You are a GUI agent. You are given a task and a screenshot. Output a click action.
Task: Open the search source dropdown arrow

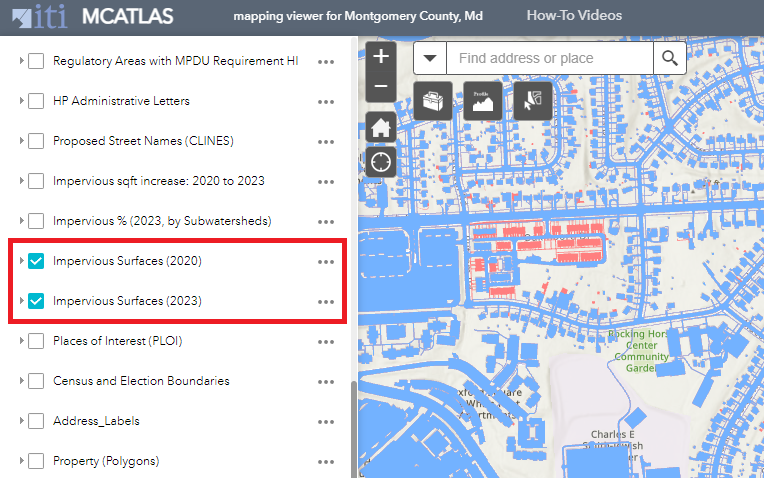429,58
